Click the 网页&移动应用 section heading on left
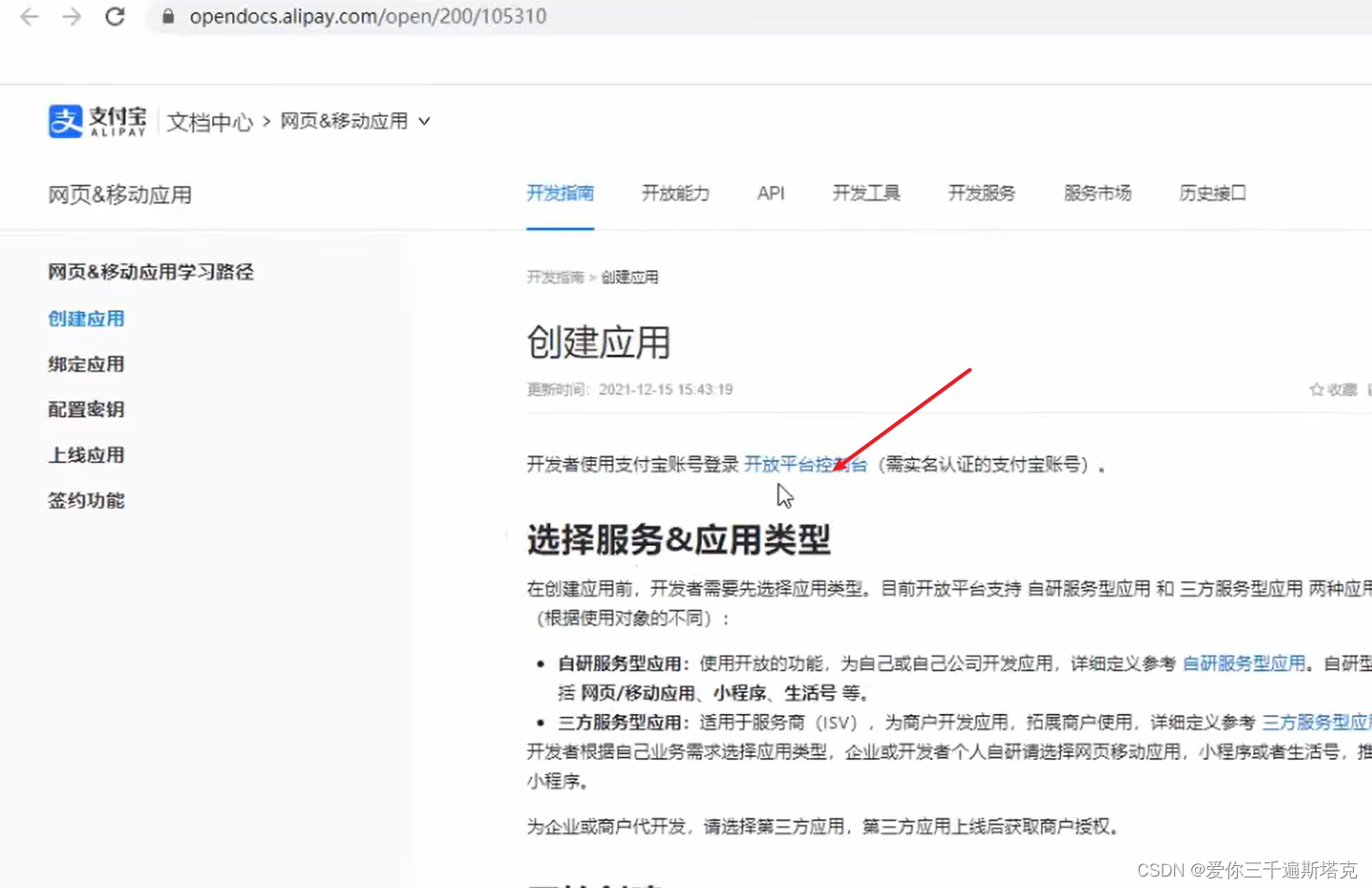The image size is (1372, 888). coord(120,195)
